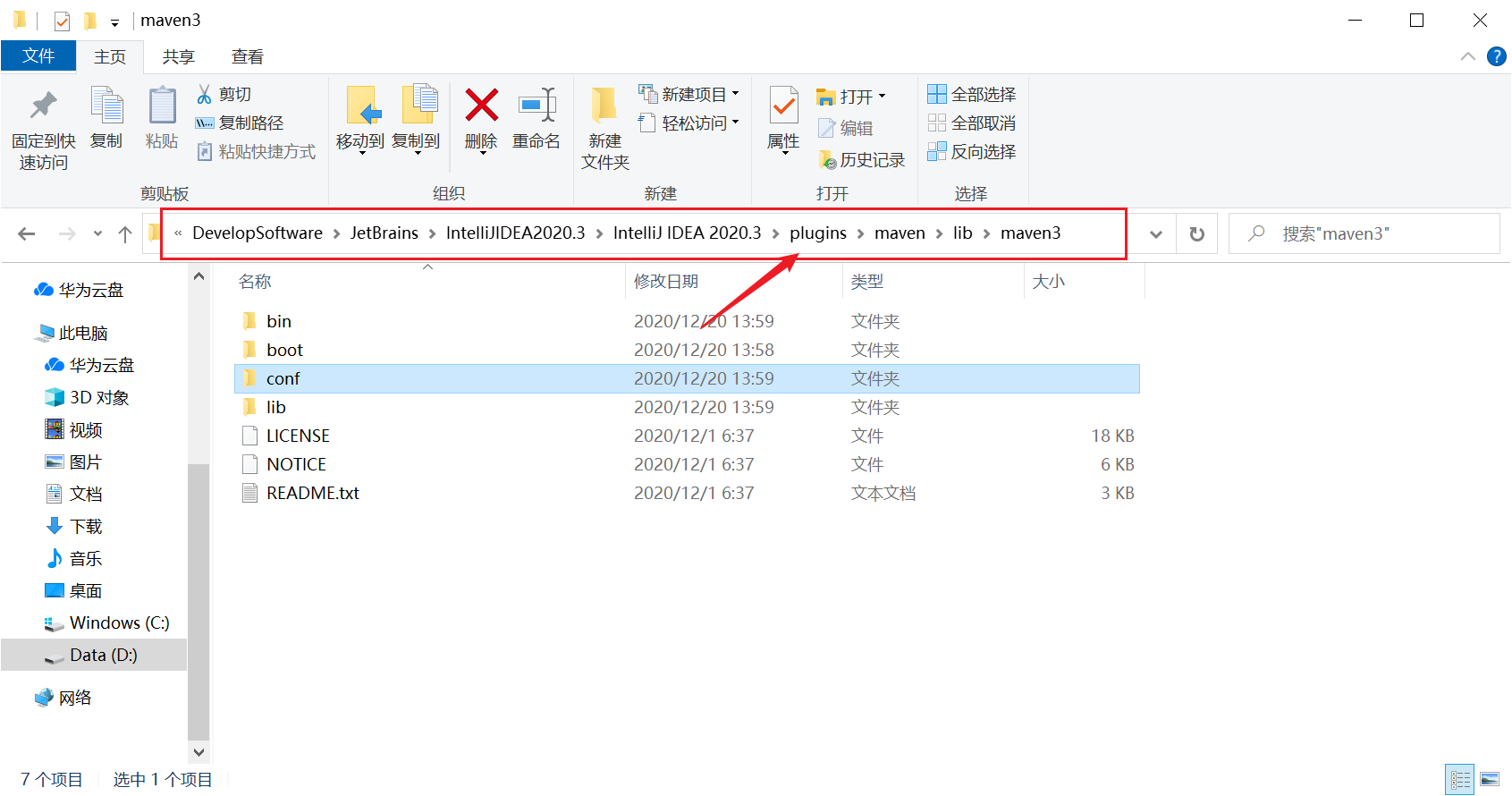Click the Cut scissors icon
The image size is (1512, 796).
pyautogui.click(x=205, y=94)
